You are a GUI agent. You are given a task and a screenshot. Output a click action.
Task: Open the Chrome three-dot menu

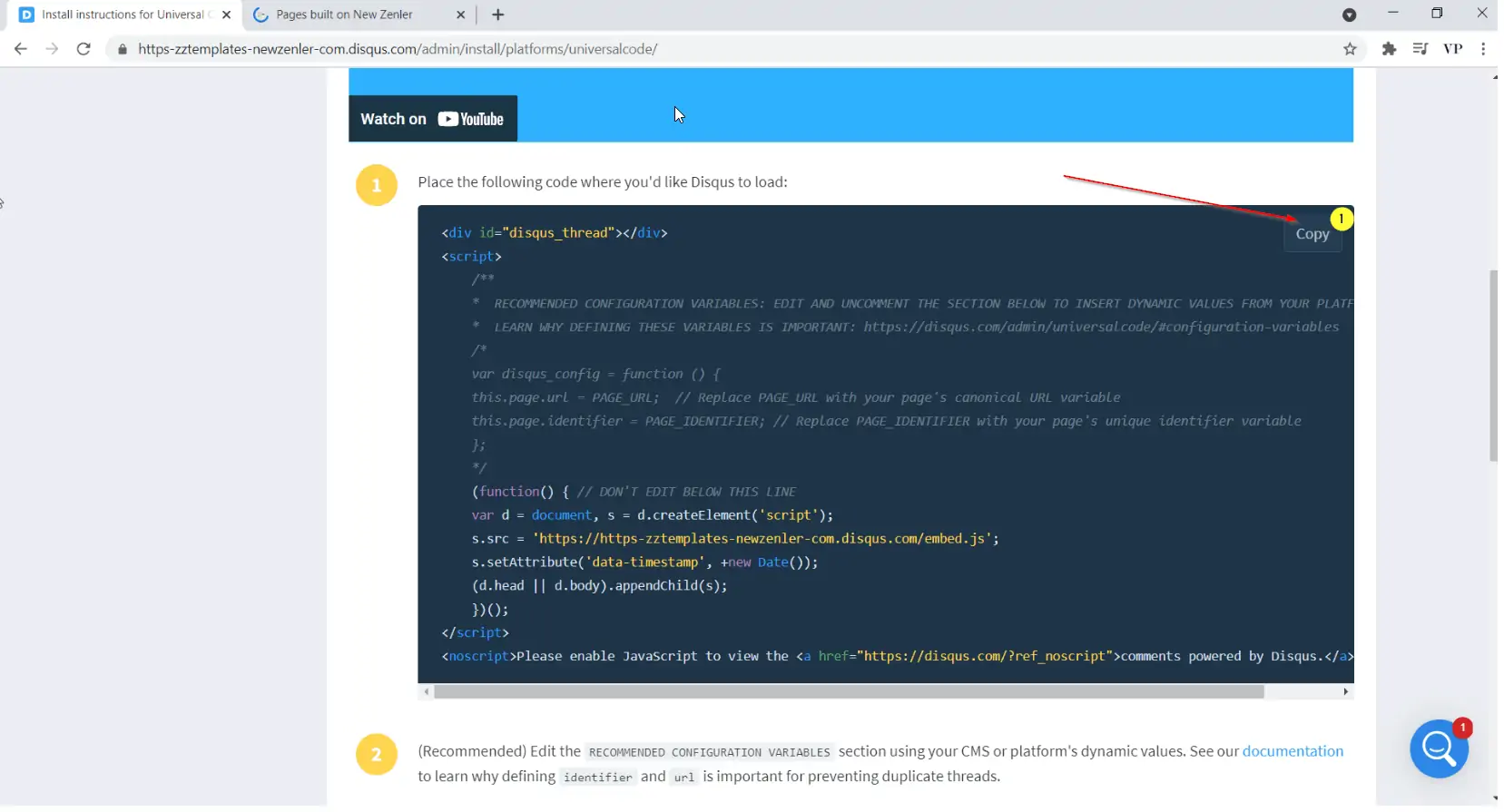pyautogui.click(x=1483, y=49)
